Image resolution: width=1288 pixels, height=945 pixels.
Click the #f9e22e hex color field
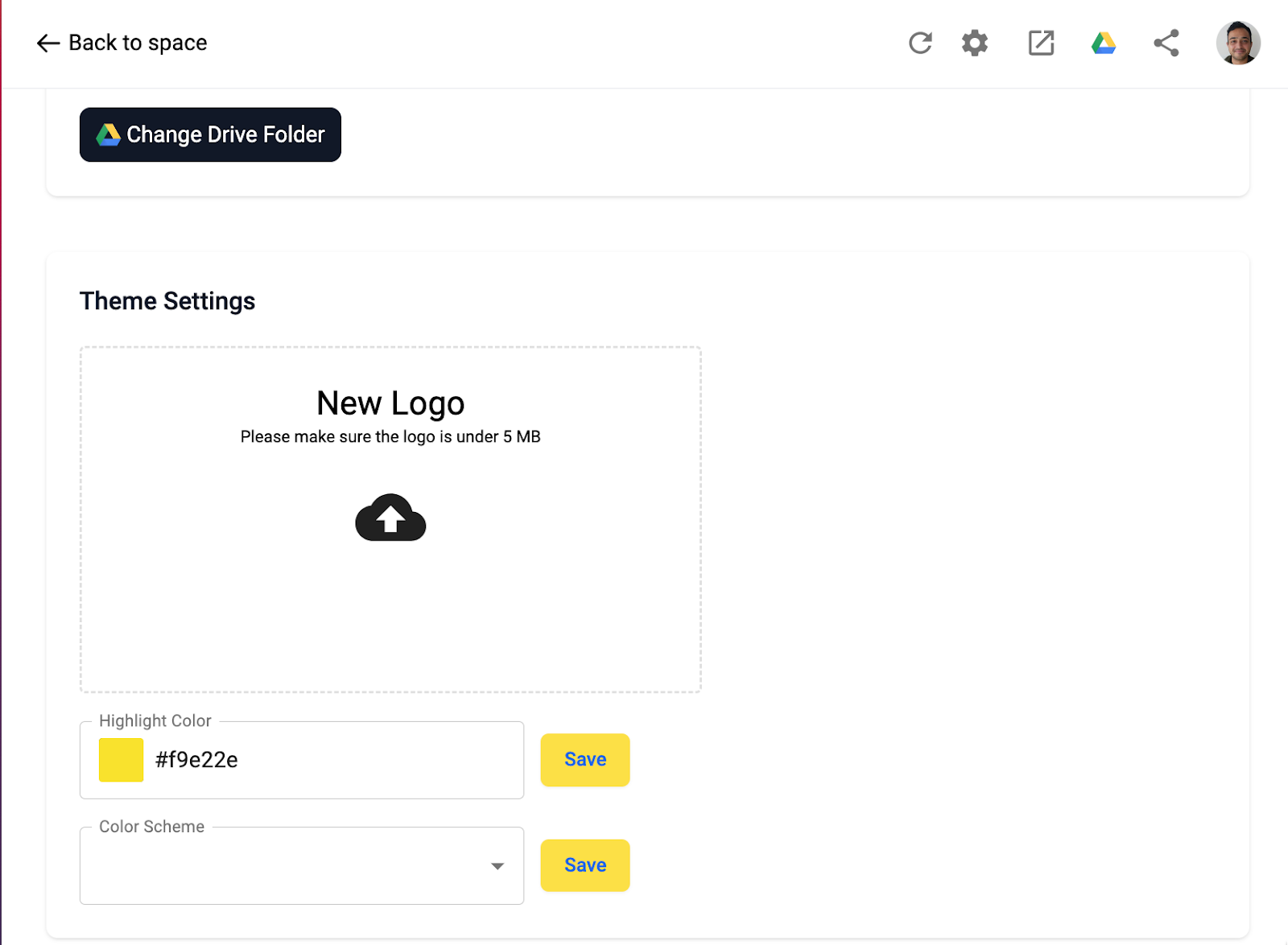click(302, 760)
